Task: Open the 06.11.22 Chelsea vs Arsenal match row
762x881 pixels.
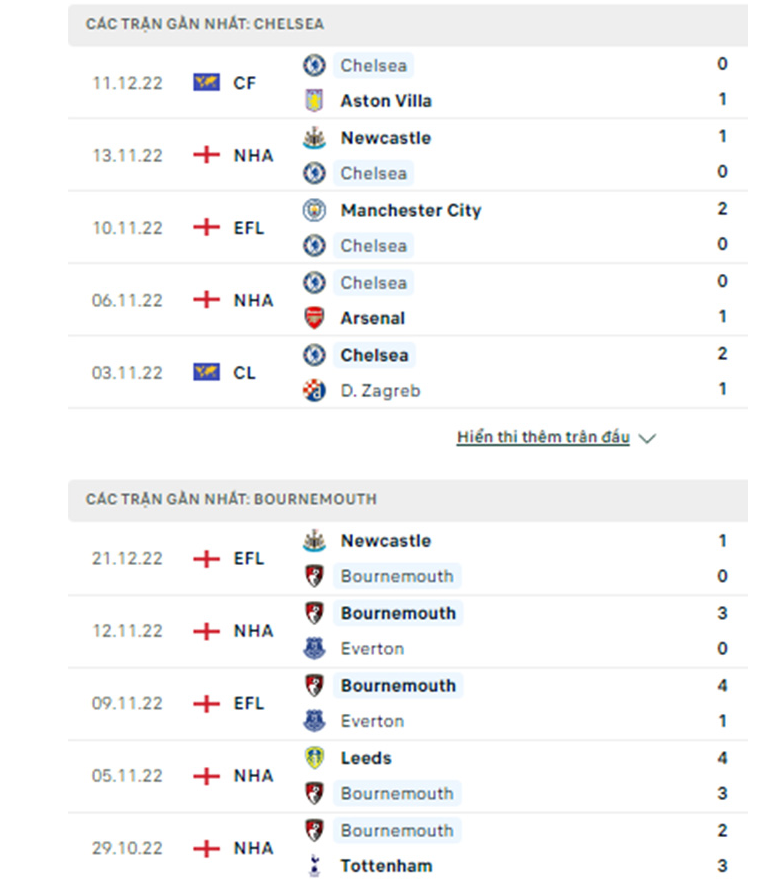Action: point(408,300)
